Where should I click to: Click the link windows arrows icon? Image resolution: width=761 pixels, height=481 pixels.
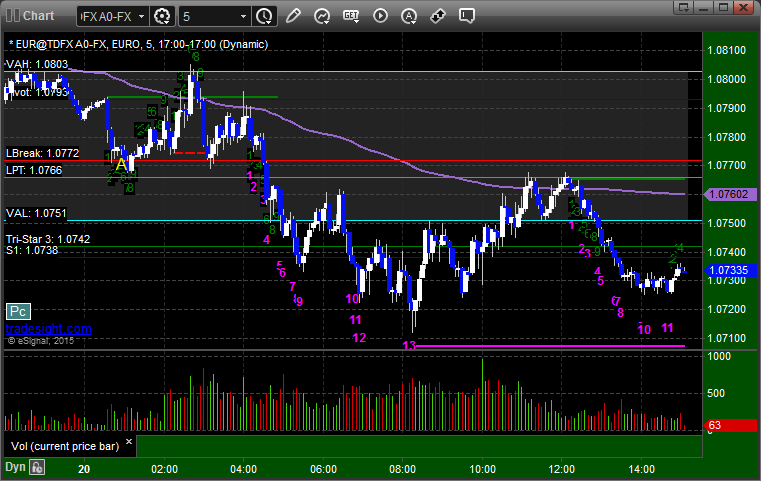438,16
